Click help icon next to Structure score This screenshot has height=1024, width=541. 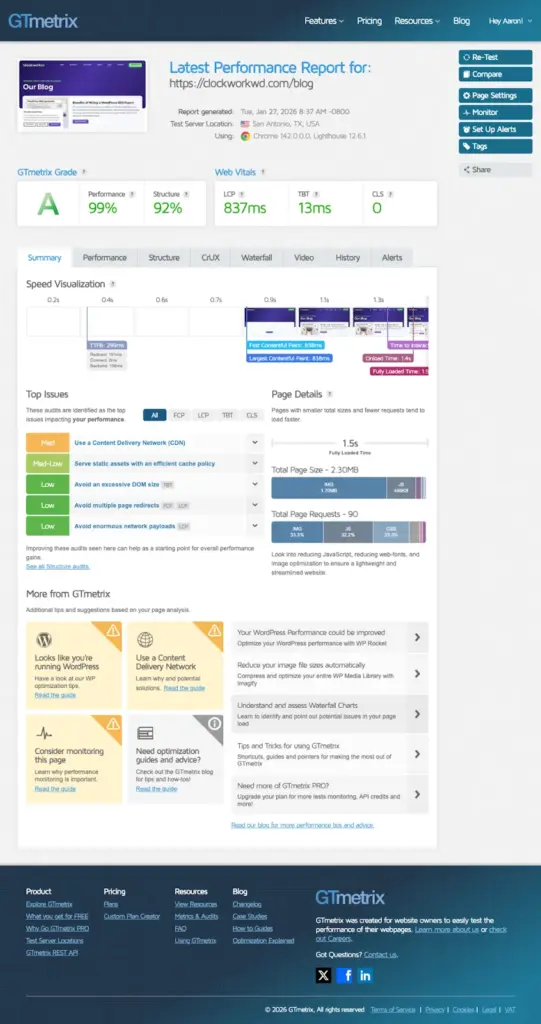(x=186, y=195)
